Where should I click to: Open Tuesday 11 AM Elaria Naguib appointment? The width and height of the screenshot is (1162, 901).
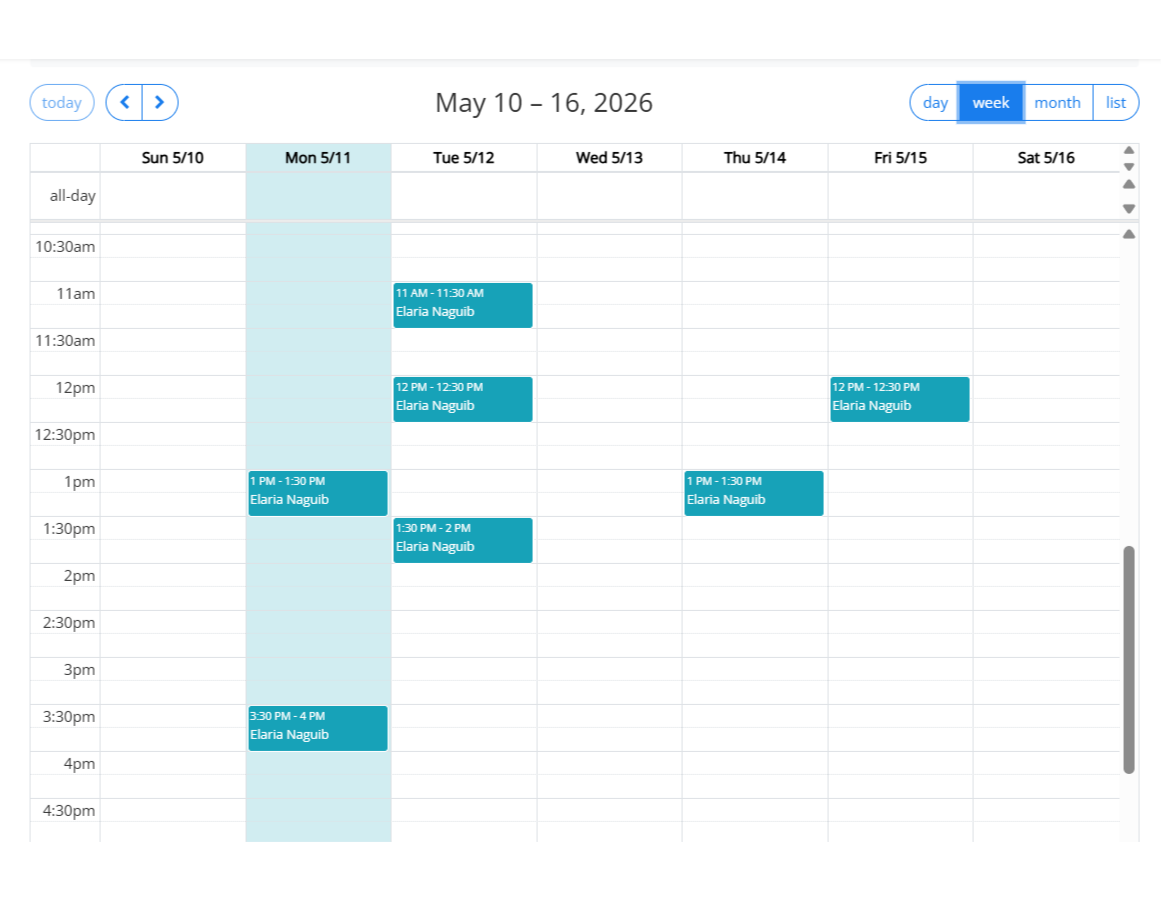tap(462, 305)
